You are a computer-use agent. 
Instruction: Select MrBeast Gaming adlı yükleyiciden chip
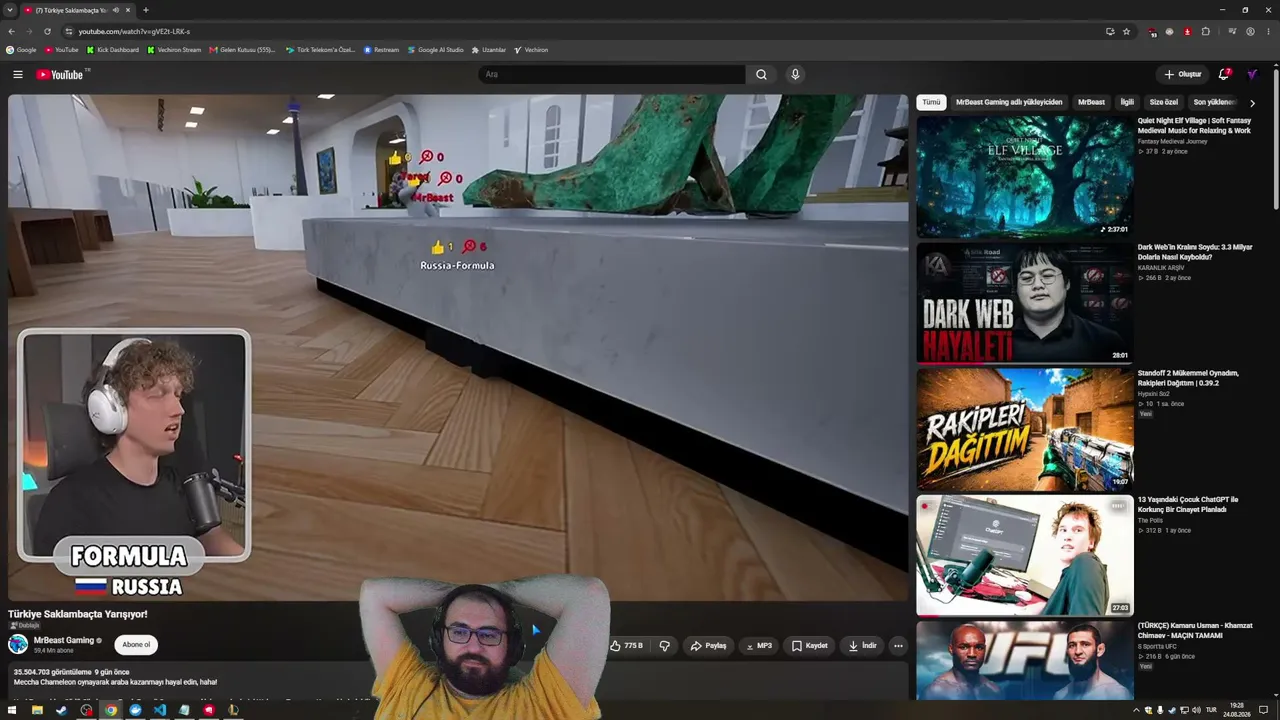(x=1009, y=102)
